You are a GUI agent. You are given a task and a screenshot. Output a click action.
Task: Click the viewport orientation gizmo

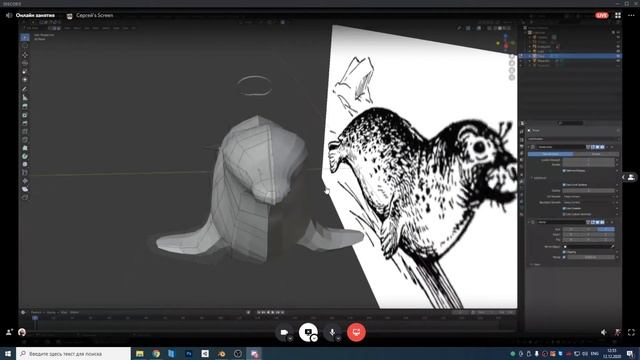(x=505, y=42)
